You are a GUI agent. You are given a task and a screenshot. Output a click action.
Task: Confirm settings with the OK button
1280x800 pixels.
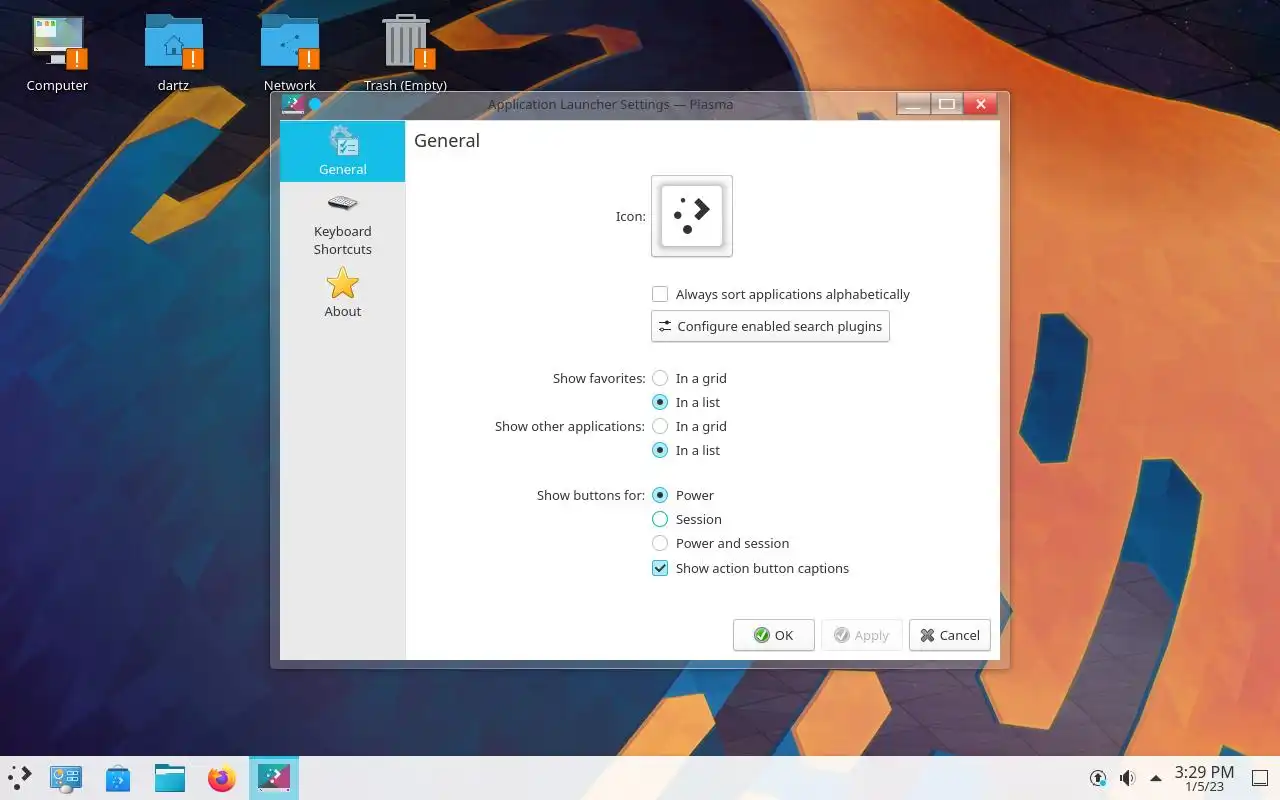tap(774, 635)
